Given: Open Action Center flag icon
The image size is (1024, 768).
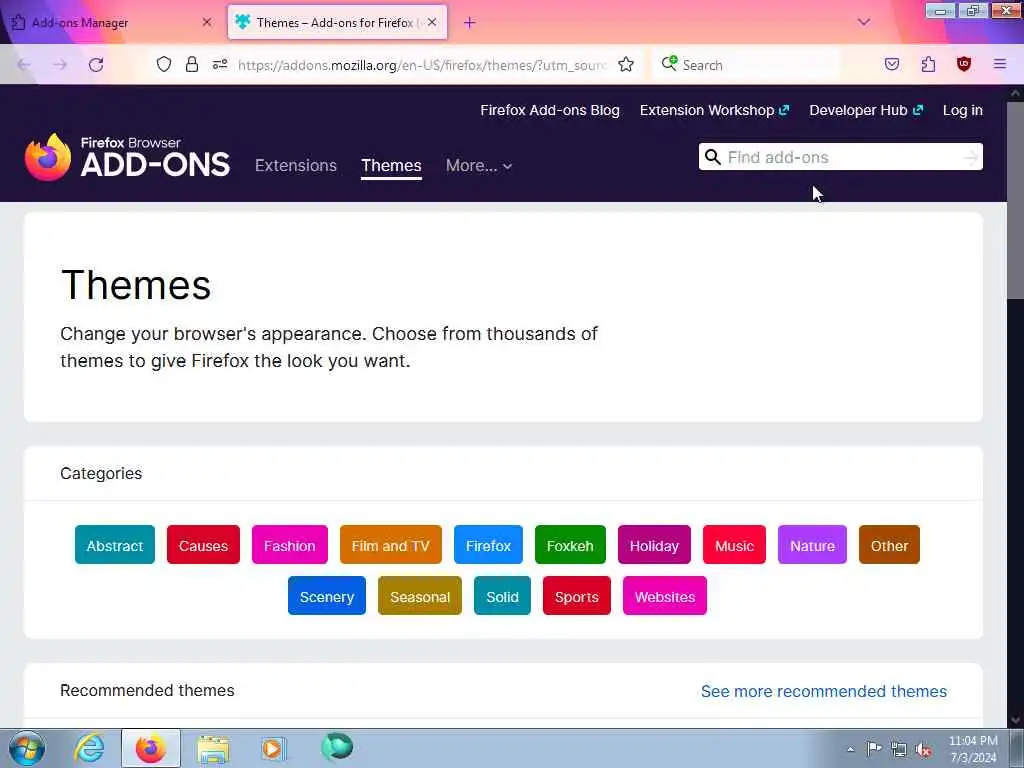Looking at the screenshot, I should point(874,748).
